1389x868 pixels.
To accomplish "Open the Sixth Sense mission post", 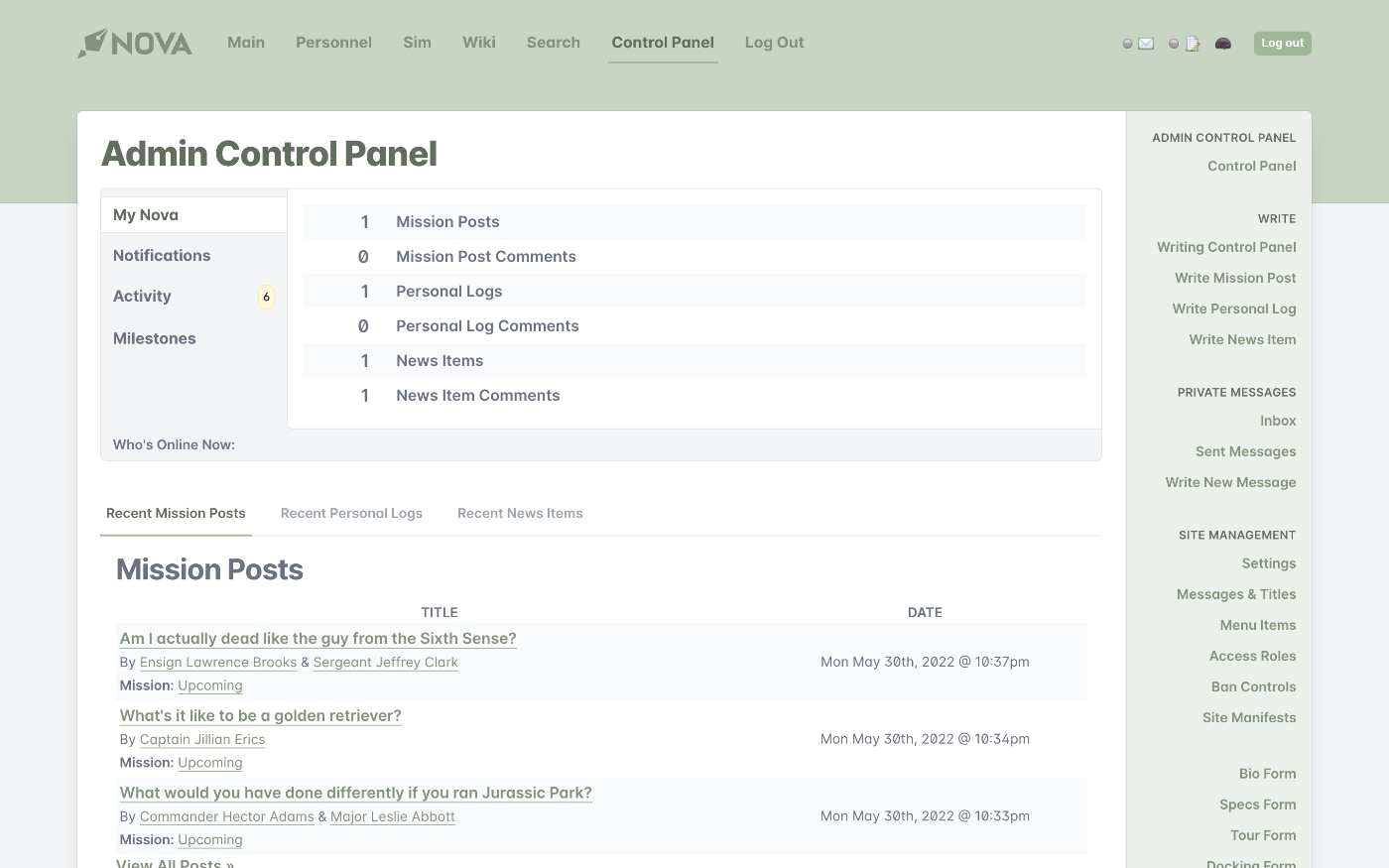I will [x=317, y=638].
